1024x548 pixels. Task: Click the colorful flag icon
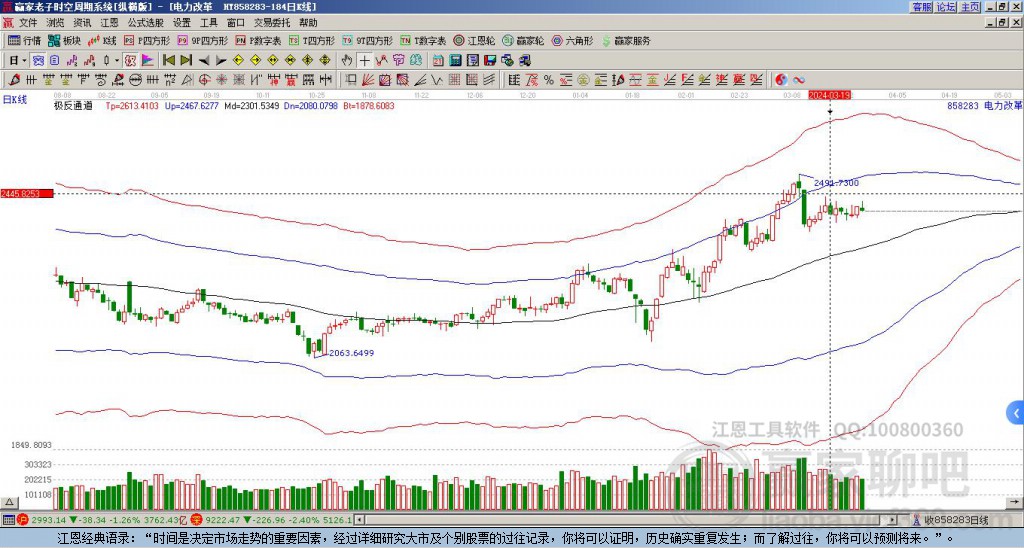click(148, 61)
